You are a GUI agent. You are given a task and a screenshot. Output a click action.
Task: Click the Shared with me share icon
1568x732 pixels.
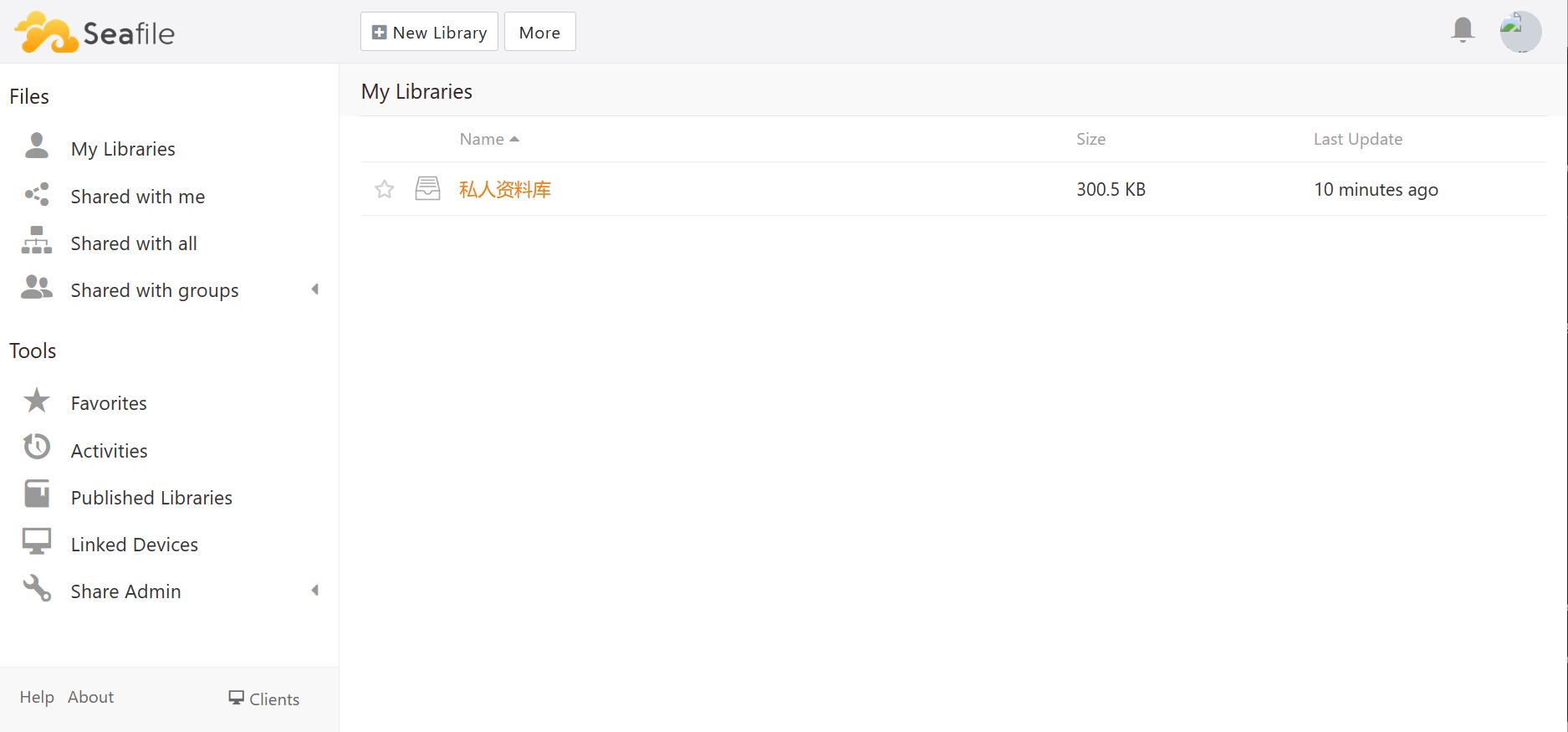pos(37,195)
